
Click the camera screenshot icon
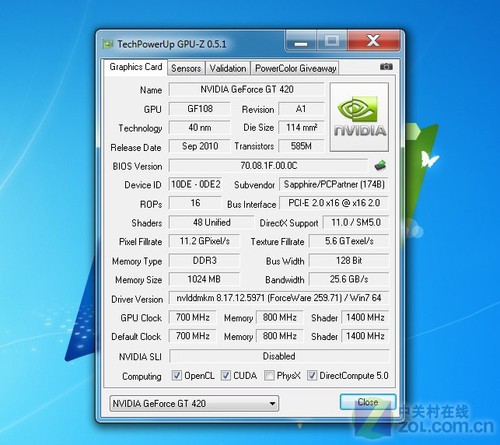[386, 67]
